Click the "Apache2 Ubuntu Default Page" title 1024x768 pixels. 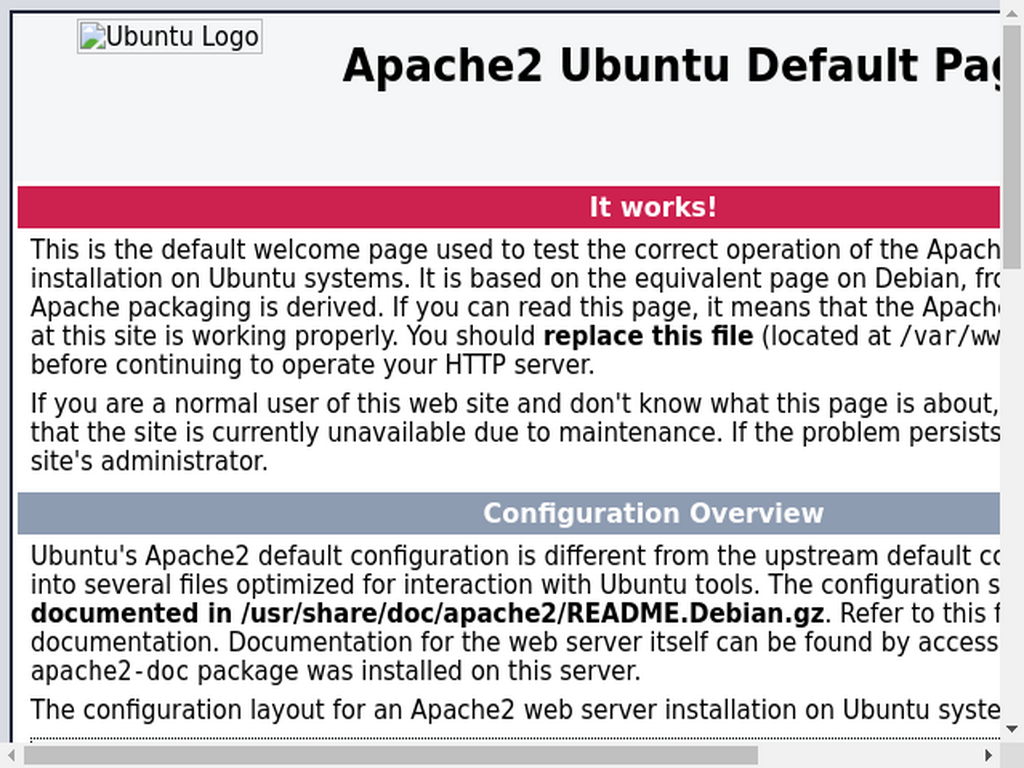coord(671,66)
